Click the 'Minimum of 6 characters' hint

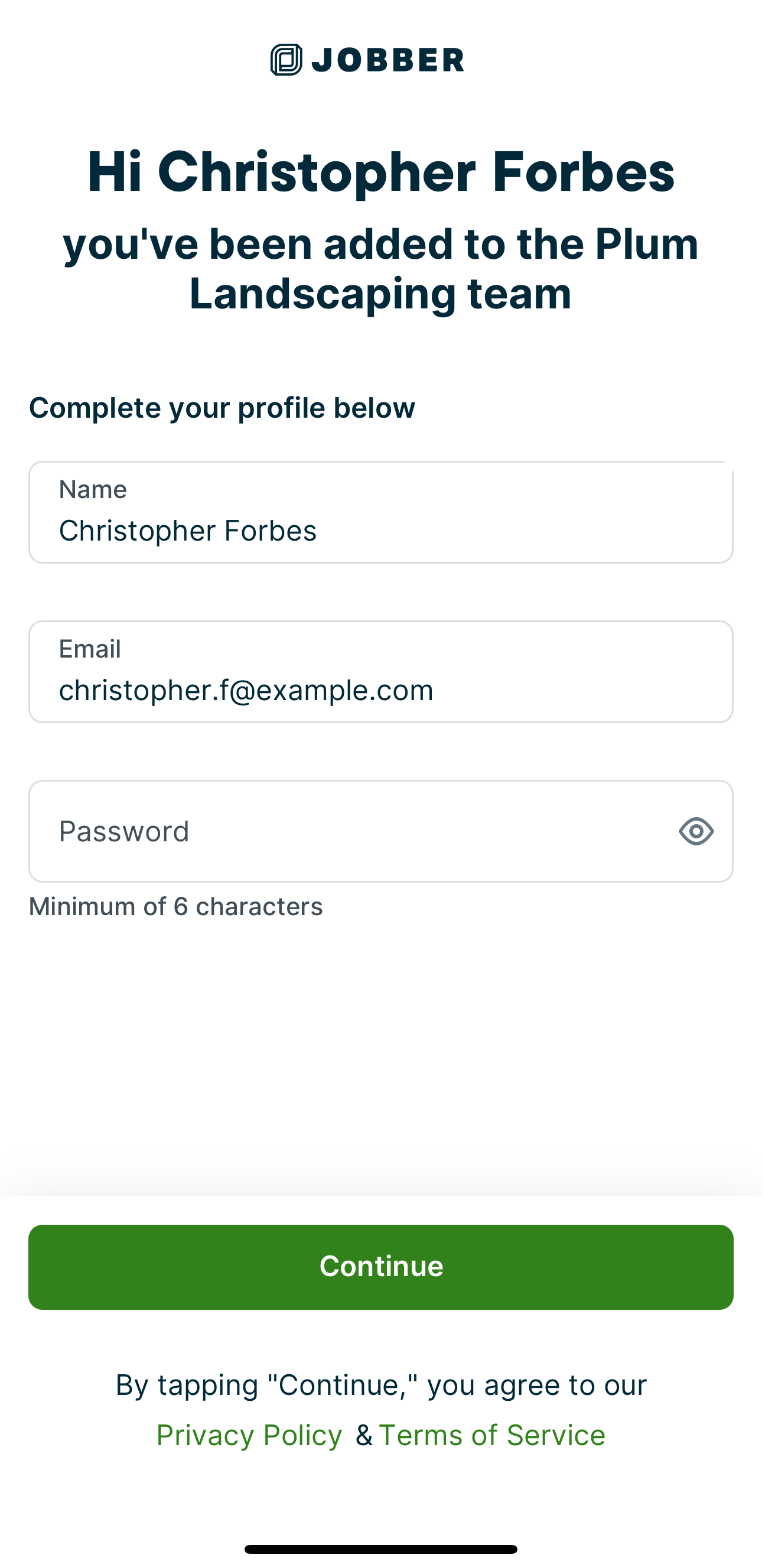(x=176, y=906)
